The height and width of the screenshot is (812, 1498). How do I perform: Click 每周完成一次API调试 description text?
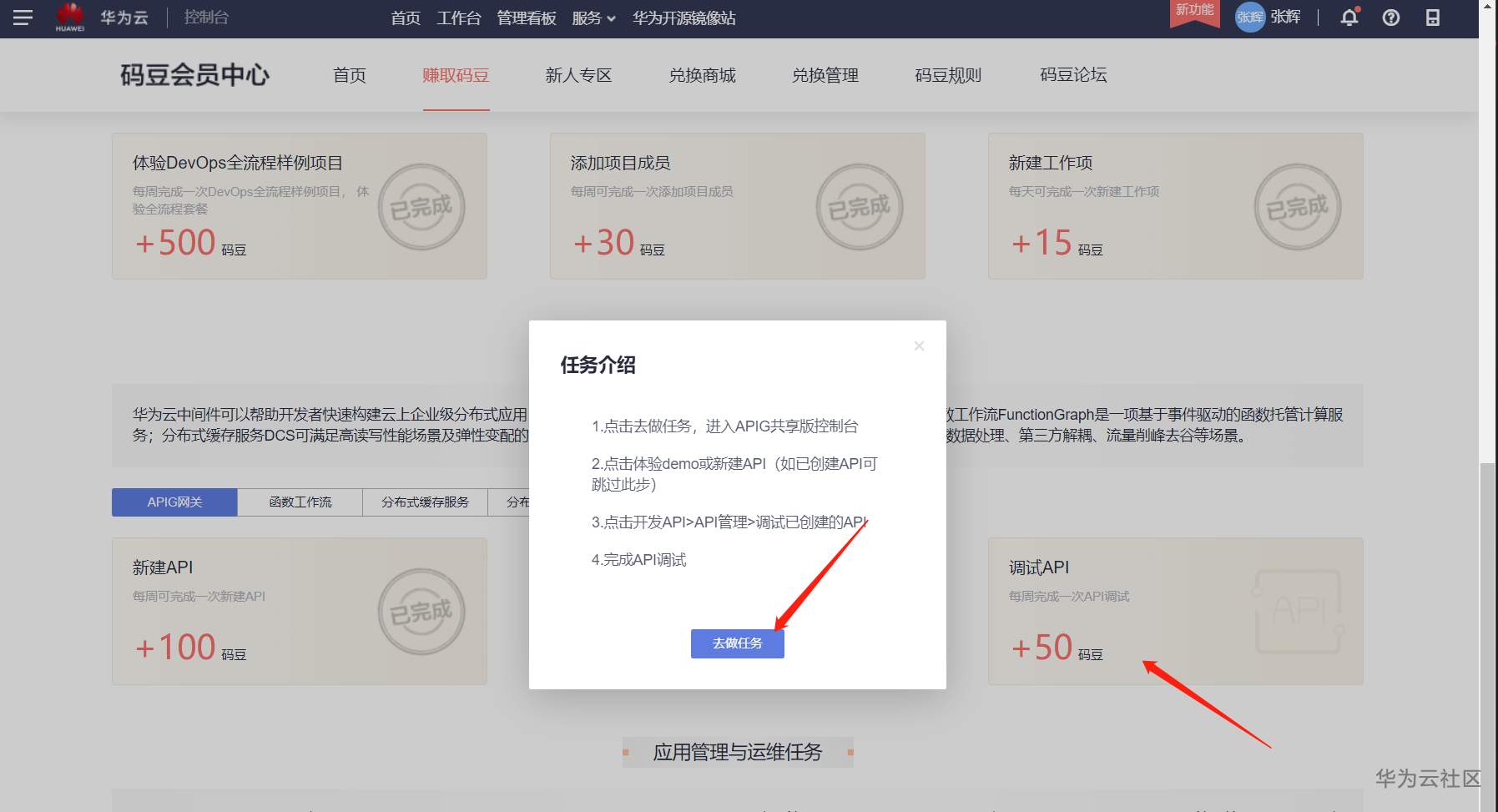[1069, 596]
